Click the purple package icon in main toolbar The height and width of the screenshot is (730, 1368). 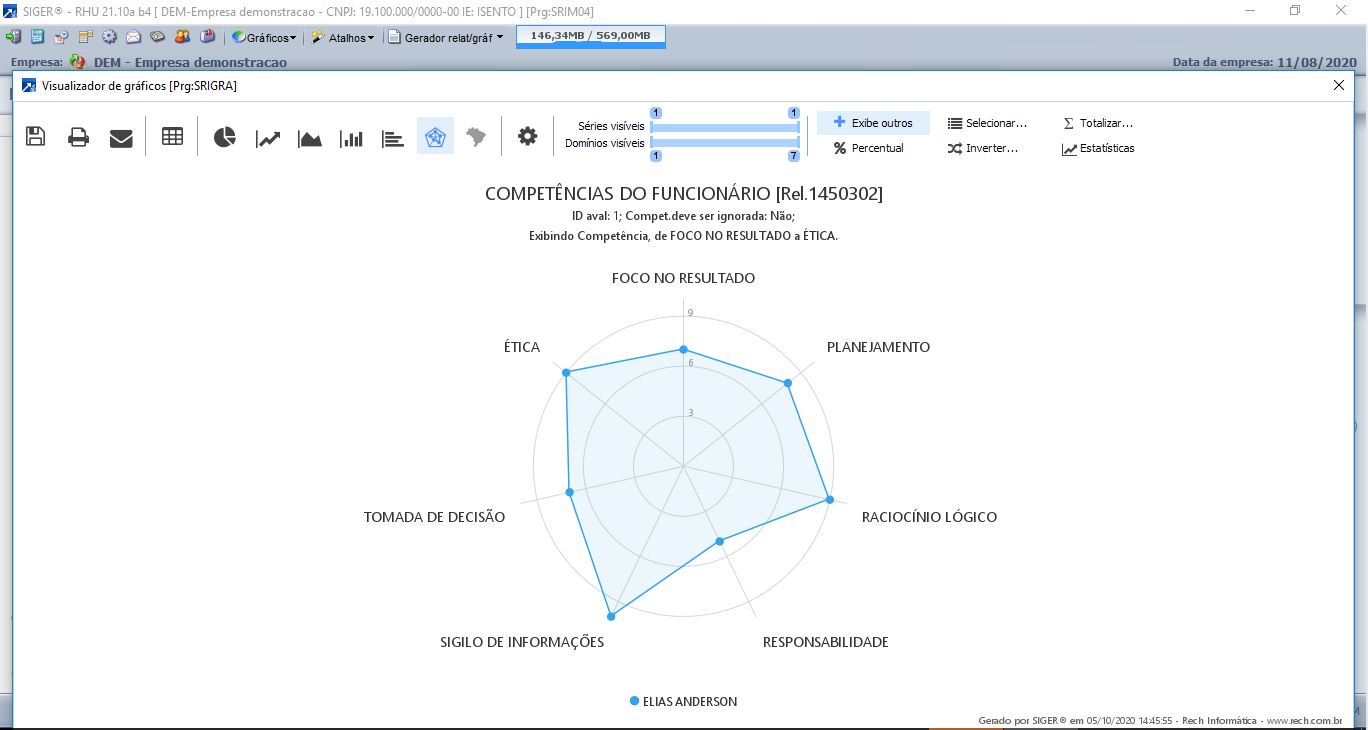click(x=207, y=37)
